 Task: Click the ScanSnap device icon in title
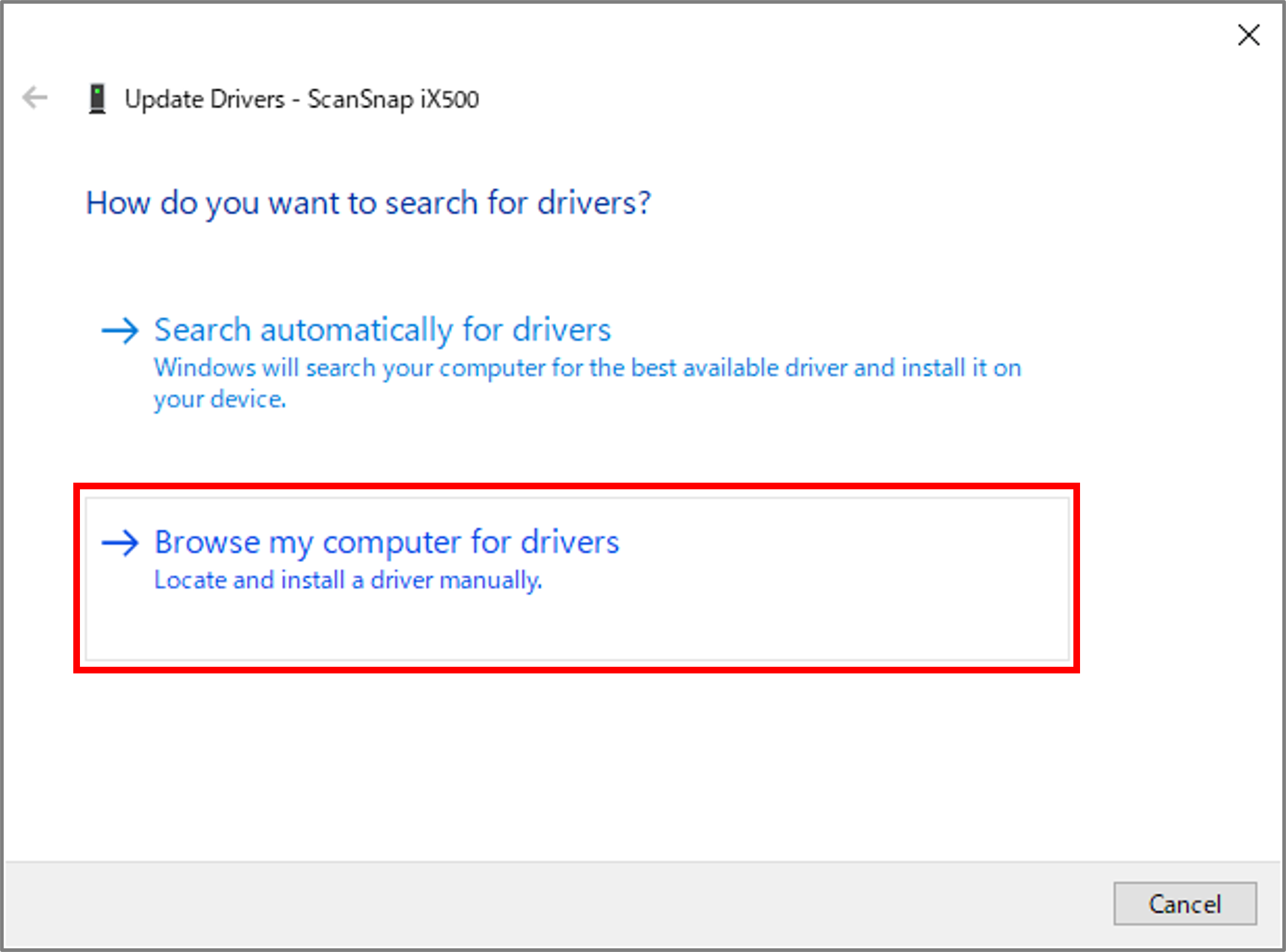98,99
